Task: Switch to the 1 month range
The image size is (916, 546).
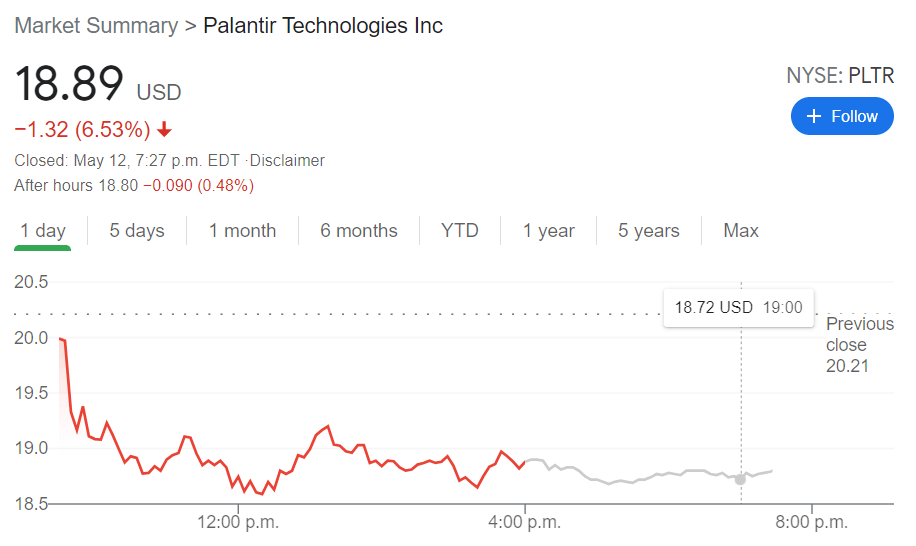Action: (242, 231)
